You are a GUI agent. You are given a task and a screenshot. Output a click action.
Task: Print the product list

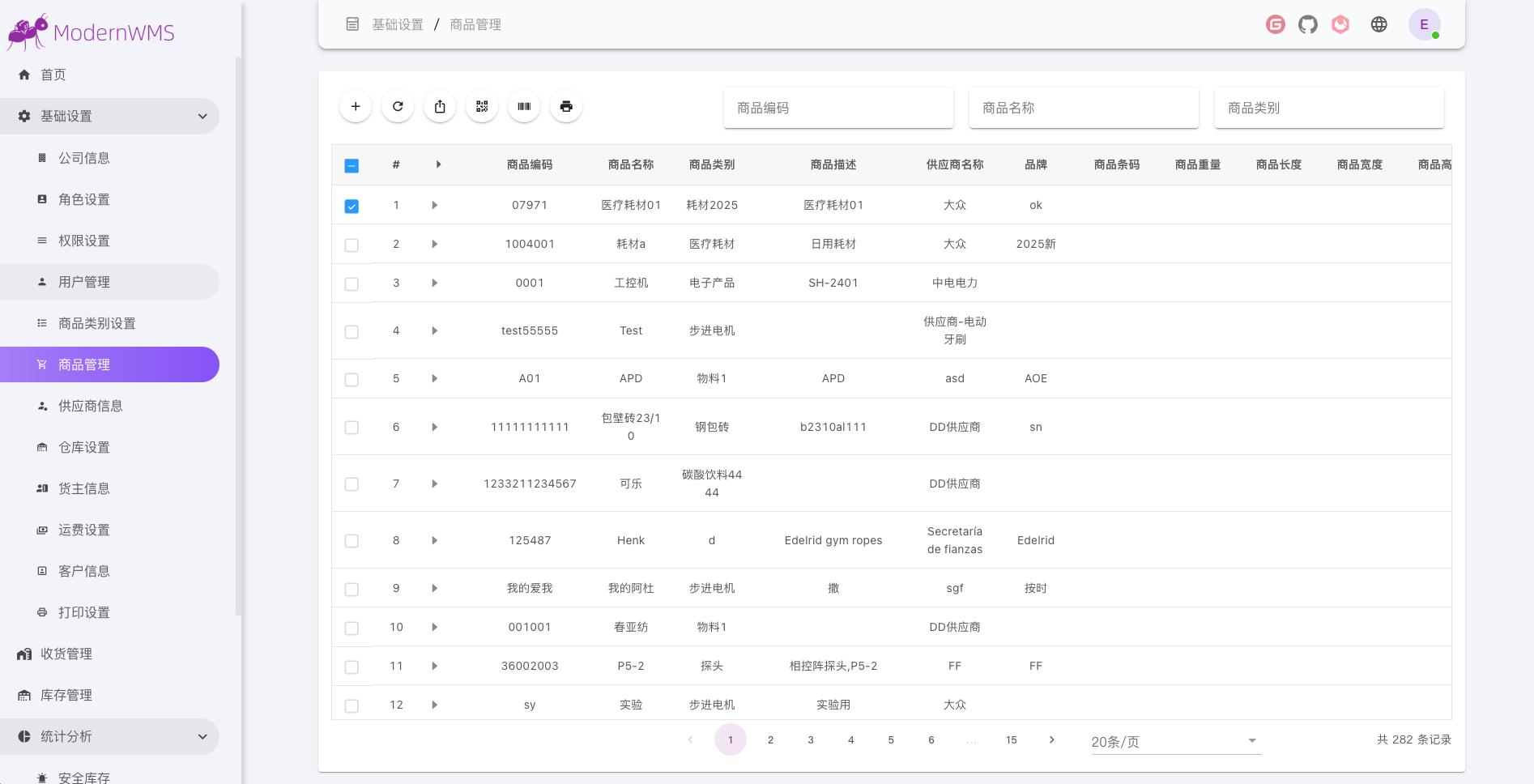566,106
